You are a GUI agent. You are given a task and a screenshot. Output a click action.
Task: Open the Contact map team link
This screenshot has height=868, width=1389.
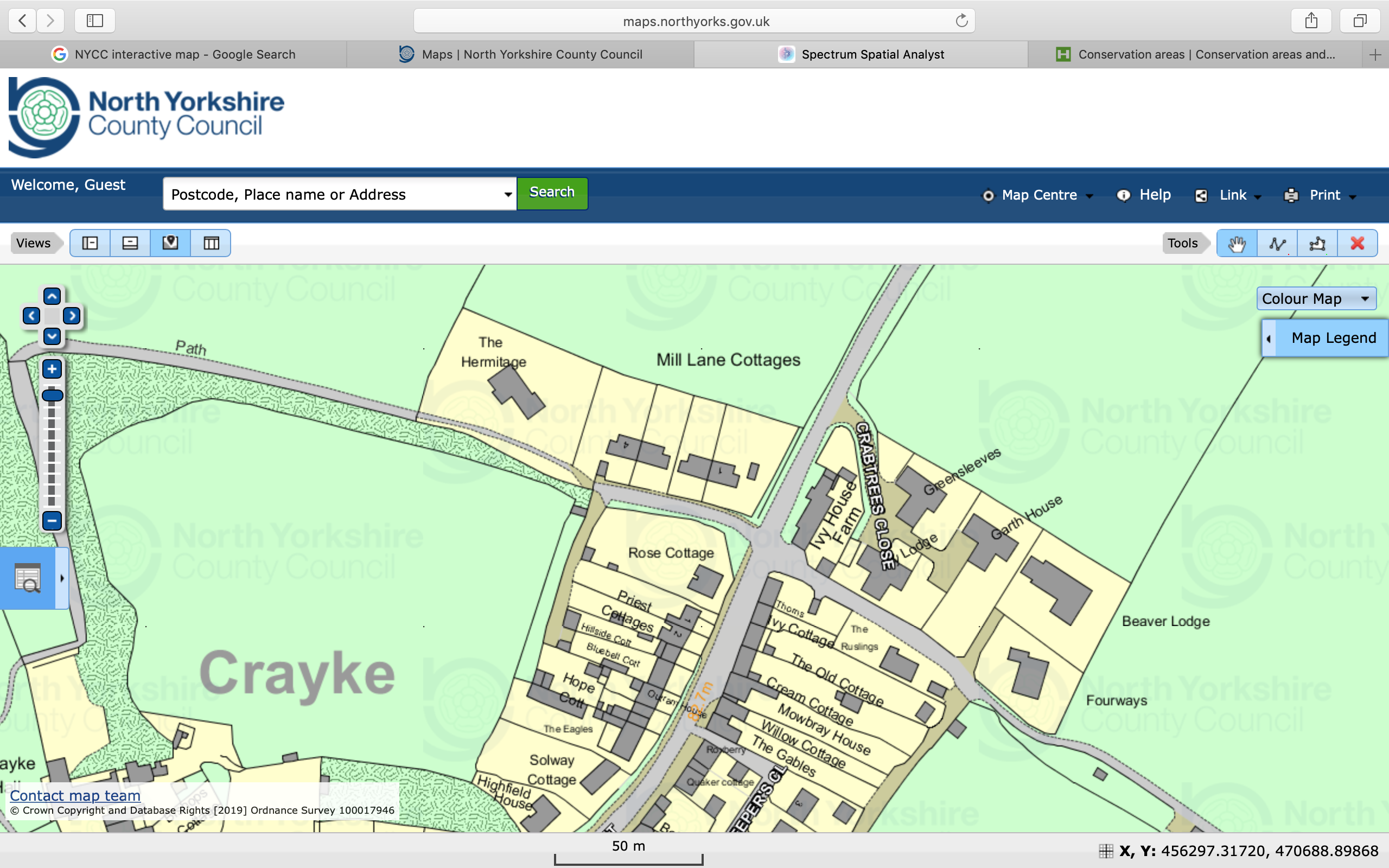click(75, 796)
